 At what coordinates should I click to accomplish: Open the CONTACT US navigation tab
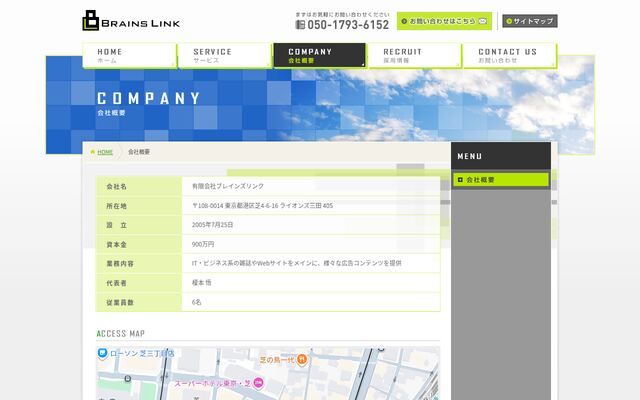coord(509,56)
